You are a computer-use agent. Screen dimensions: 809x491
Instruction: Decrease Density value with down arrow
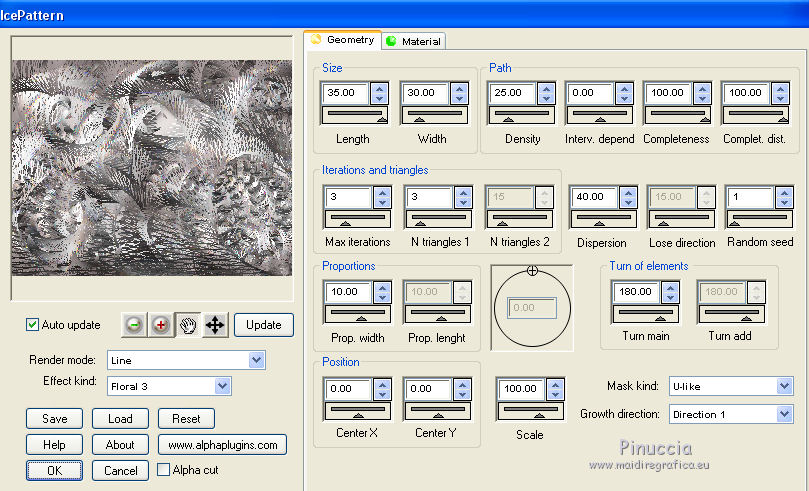tap(545, 99)
